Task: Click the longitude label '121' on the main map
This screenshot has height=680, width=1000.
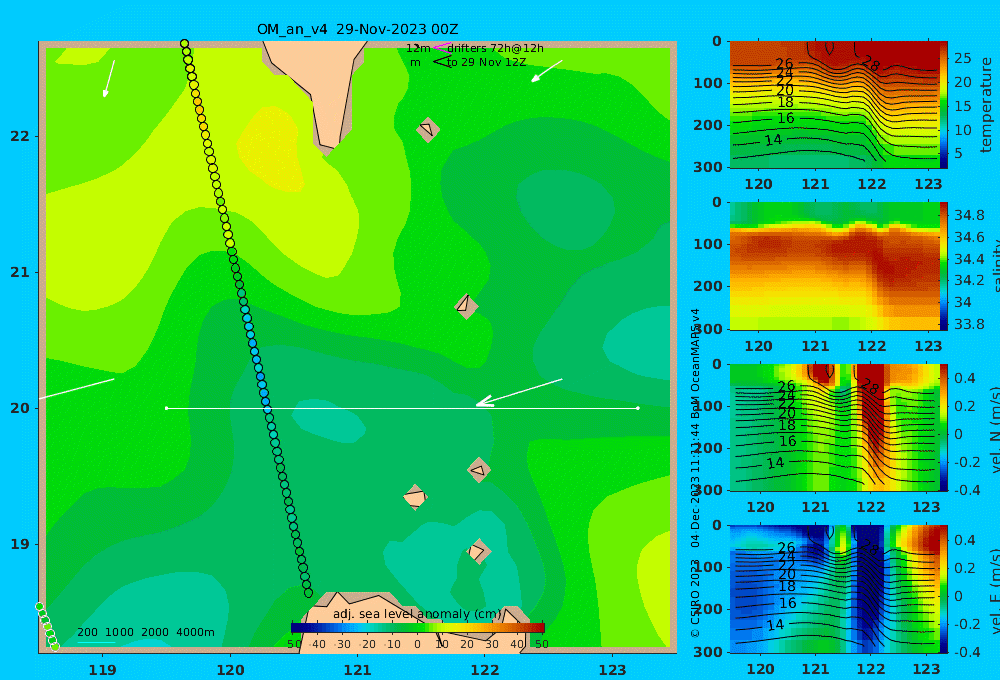Action: click(358, 670)
